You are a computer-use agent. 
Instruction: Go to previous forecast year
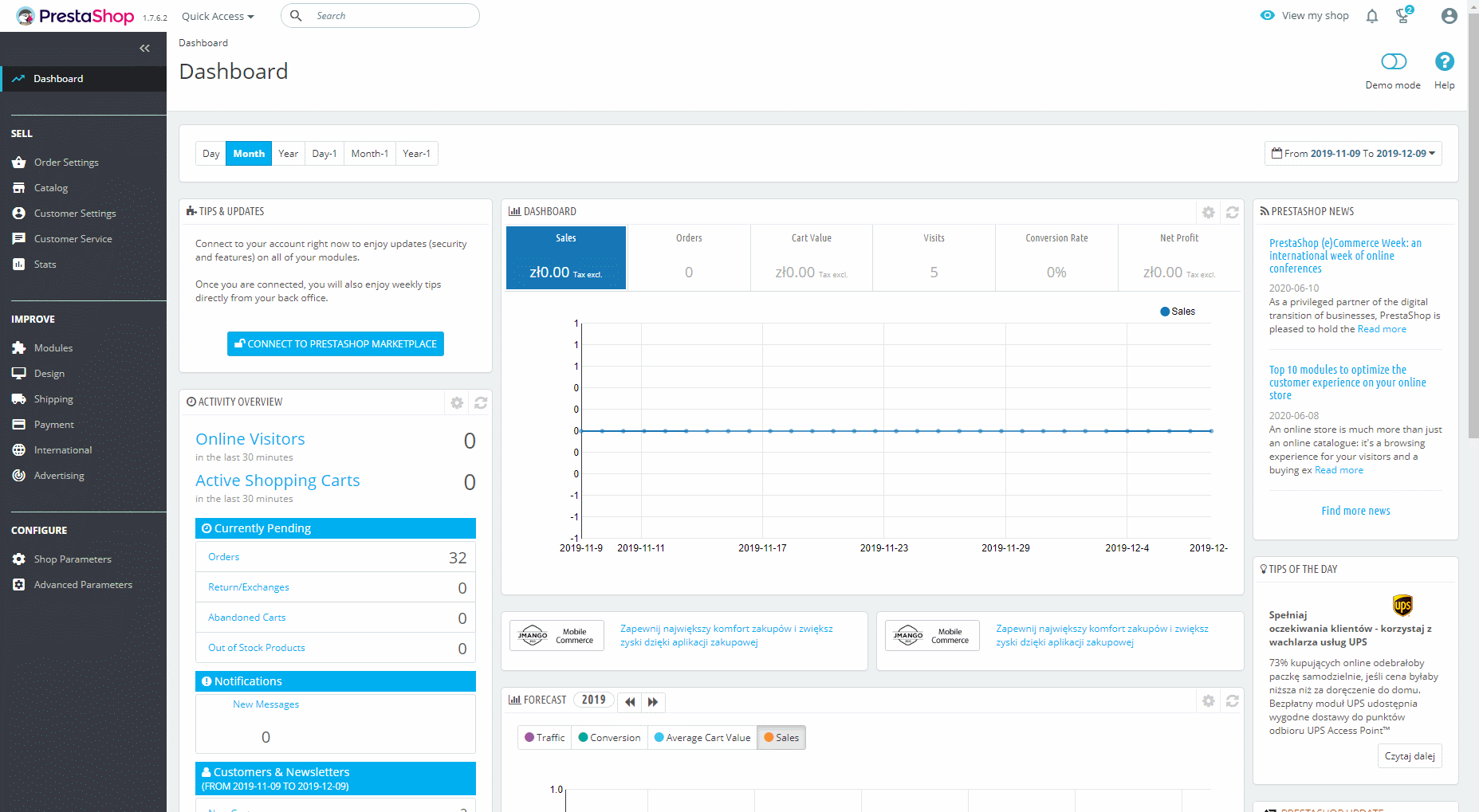pos(630,702)
